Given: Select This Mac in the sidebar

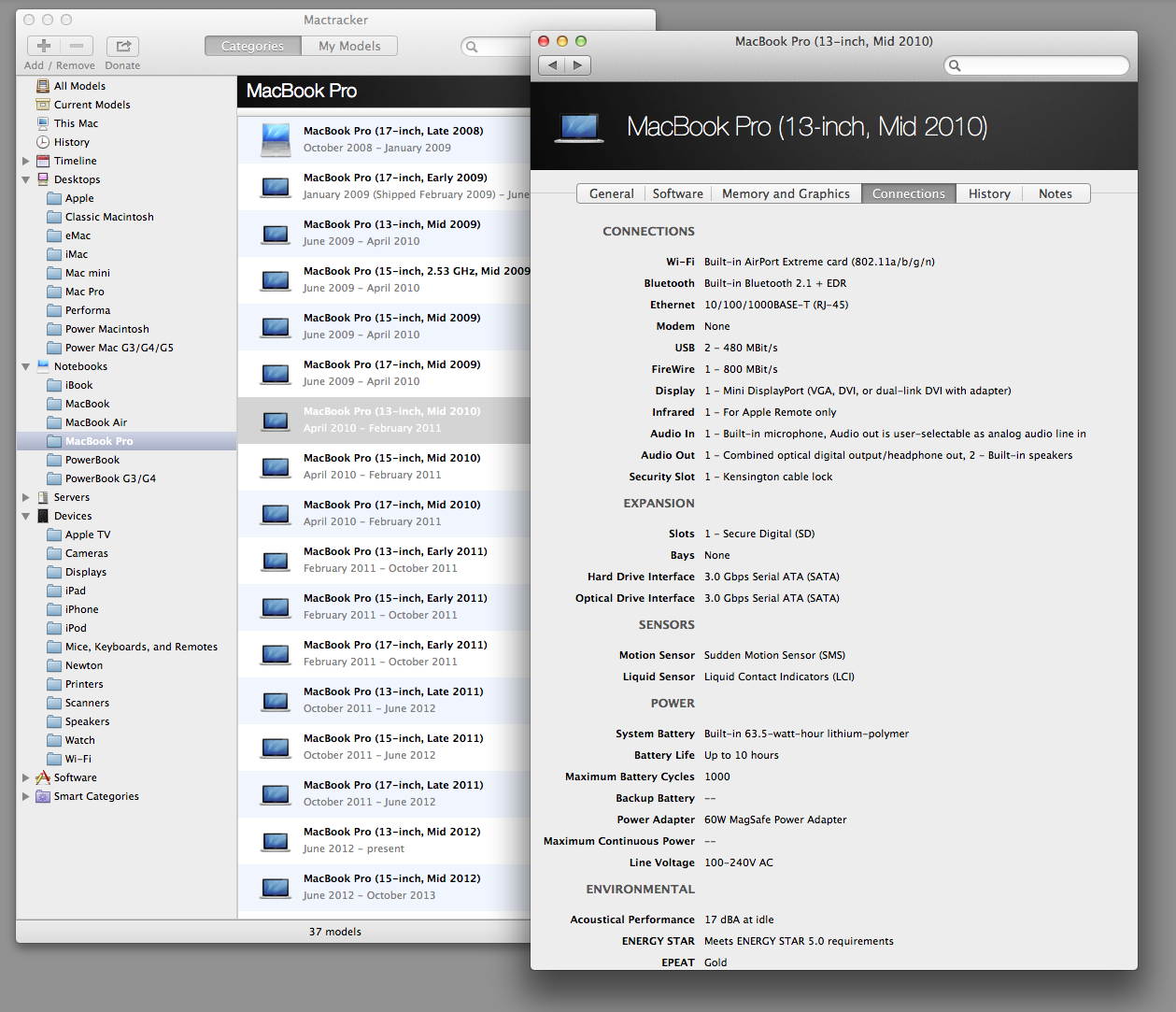Looking at the screenshot, I should tap(67, 123).
